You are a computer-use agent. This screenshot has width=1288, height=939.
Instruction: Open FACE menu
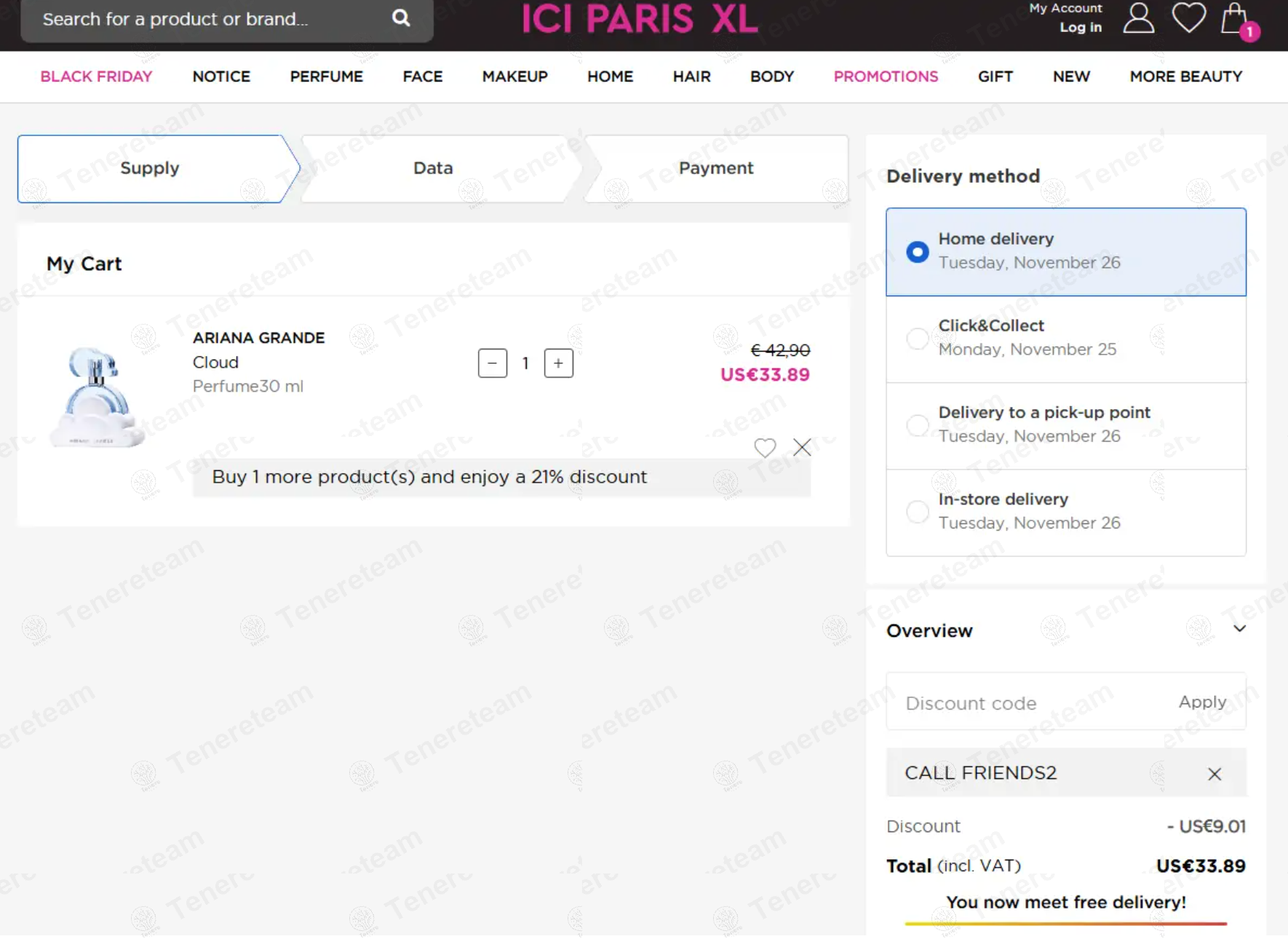click(423, 76)
